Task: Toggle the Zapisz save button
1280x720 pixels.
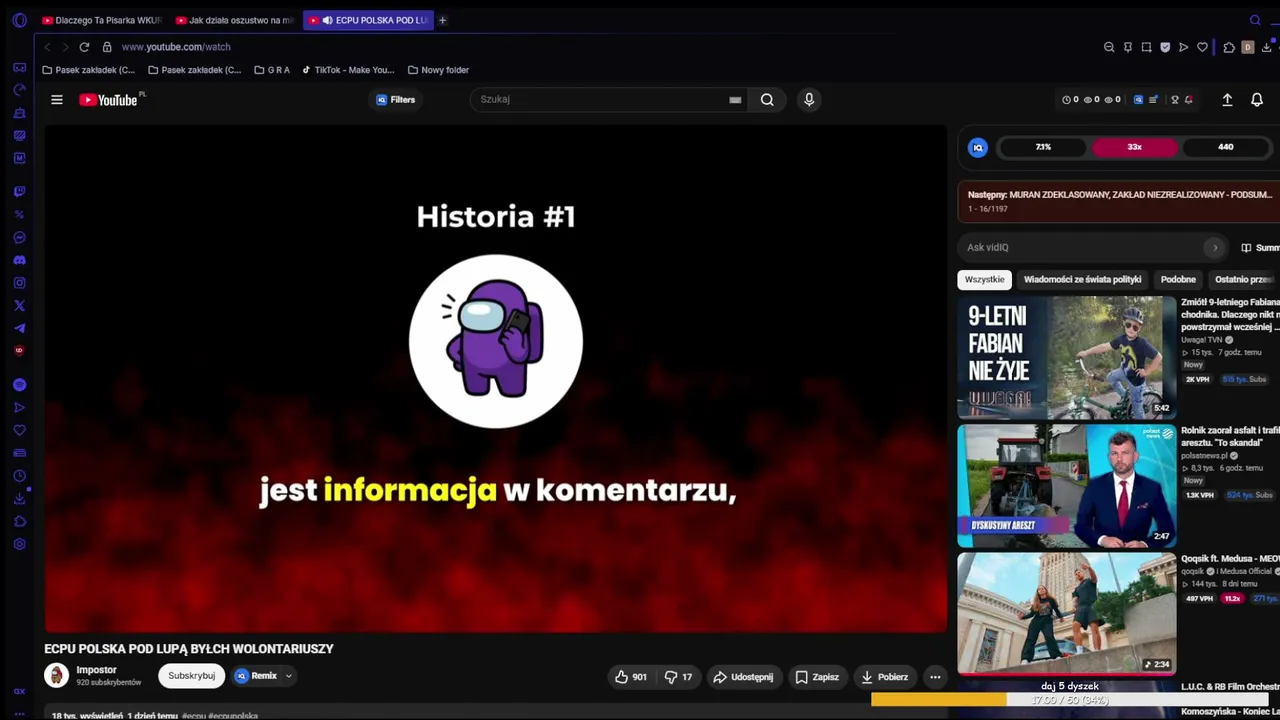Action: [817, 677]
